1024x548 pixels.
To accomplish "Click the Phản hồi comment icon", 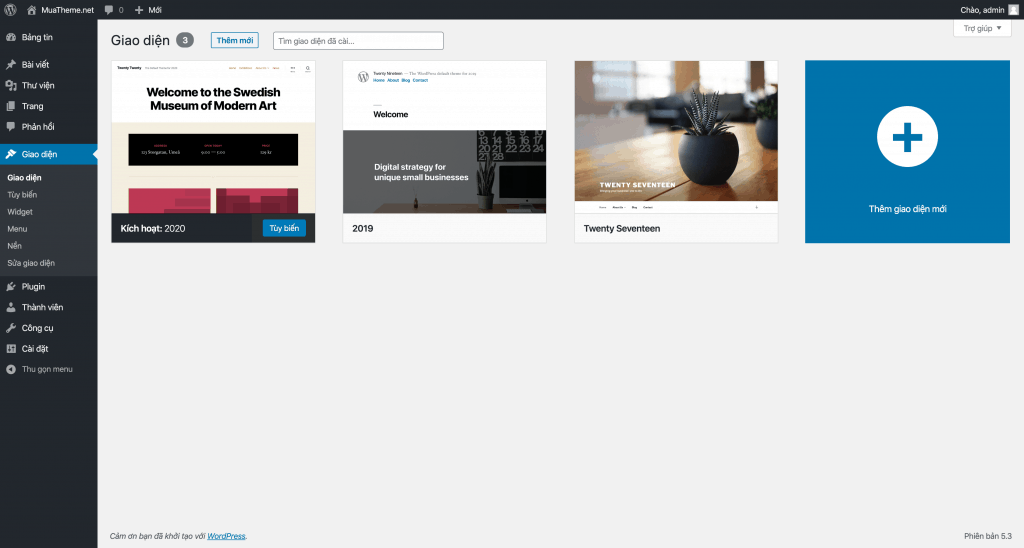I will tap(11, 127).
